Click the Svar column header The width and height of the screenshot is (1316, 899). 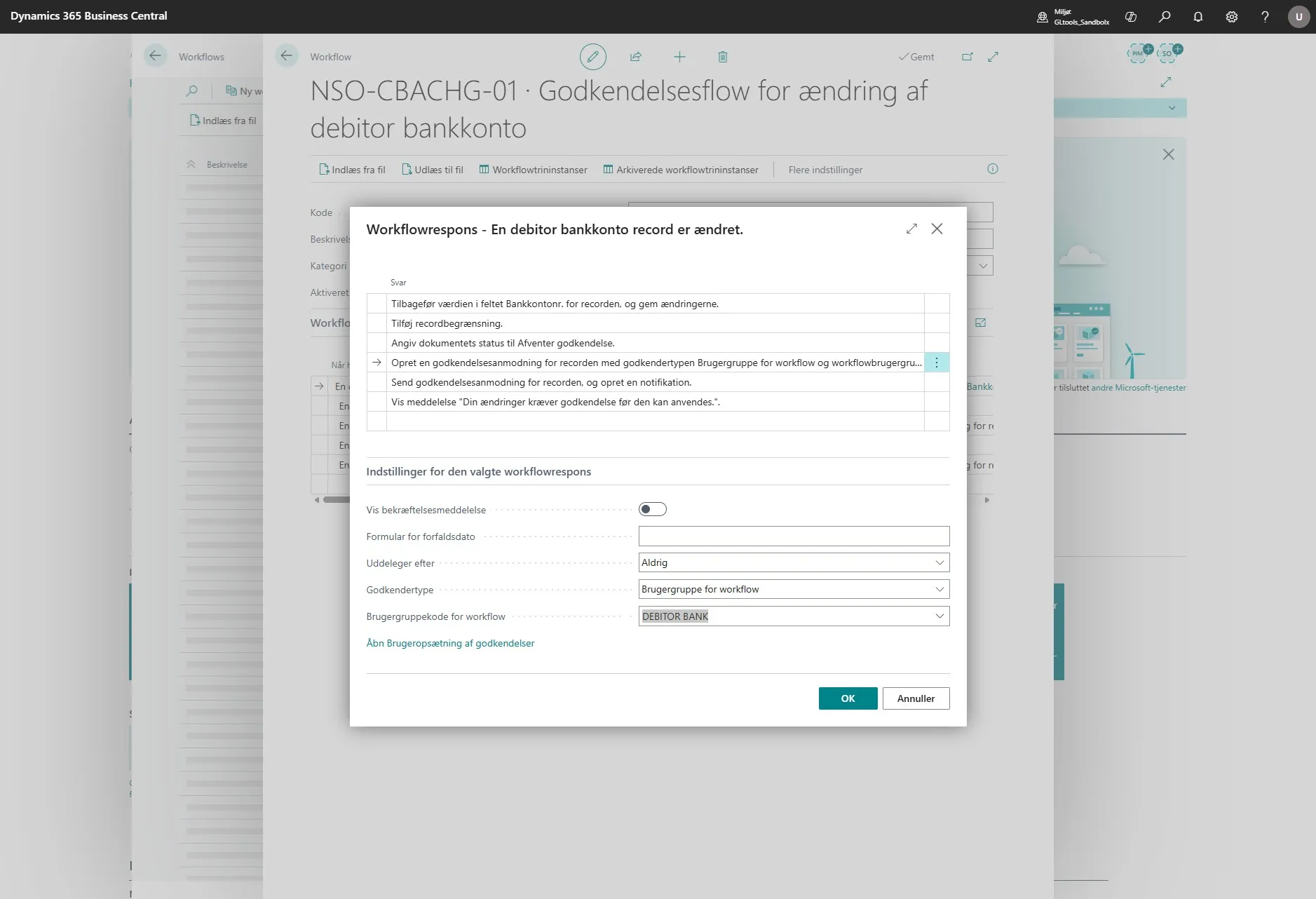click(x=398, y=283)
